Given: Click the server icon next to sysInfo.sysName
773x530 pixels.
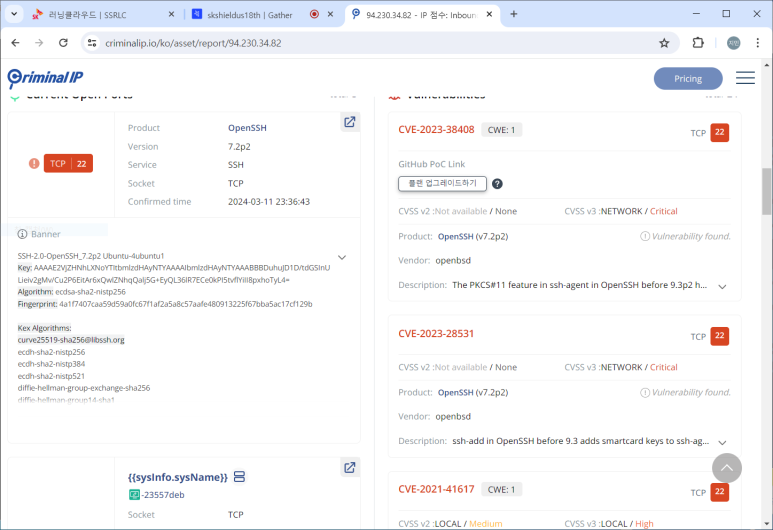Looking at the screenshot, I should (239, 477).
